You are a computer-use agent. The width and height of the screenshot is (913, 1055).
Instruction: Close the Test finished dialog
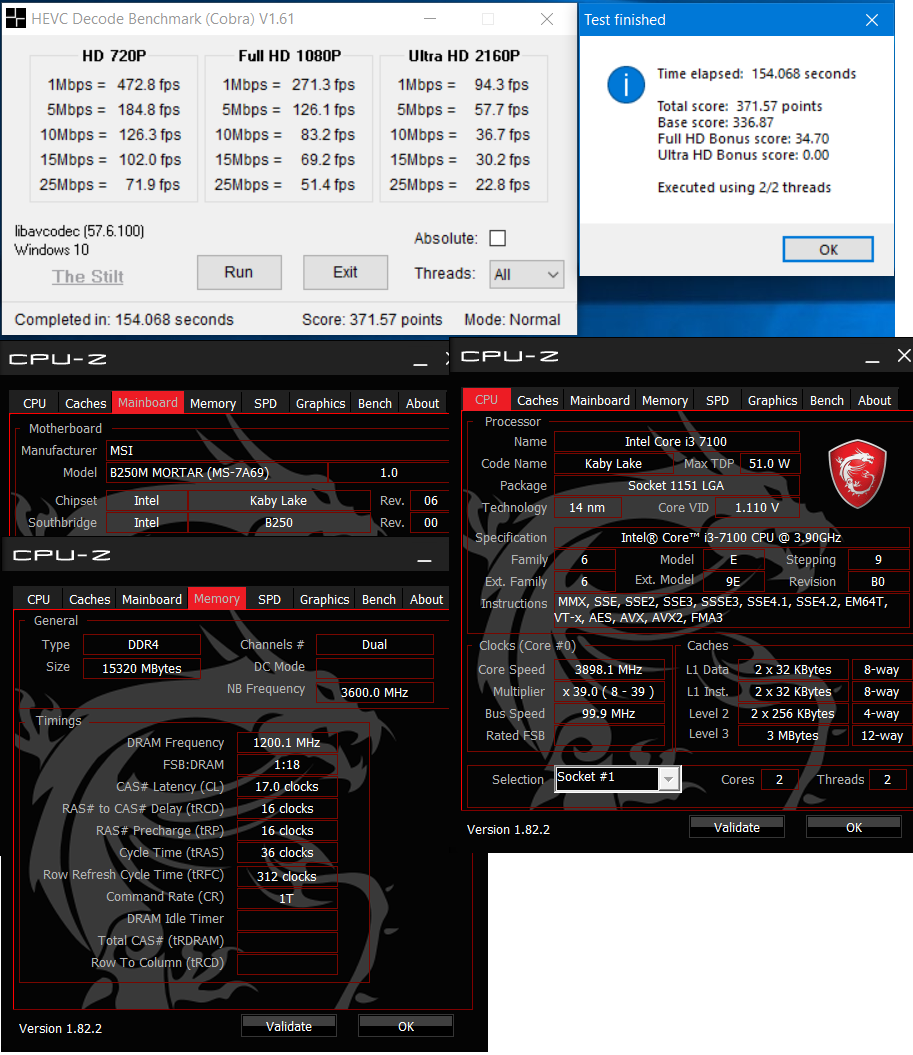[x=872, y=20]
